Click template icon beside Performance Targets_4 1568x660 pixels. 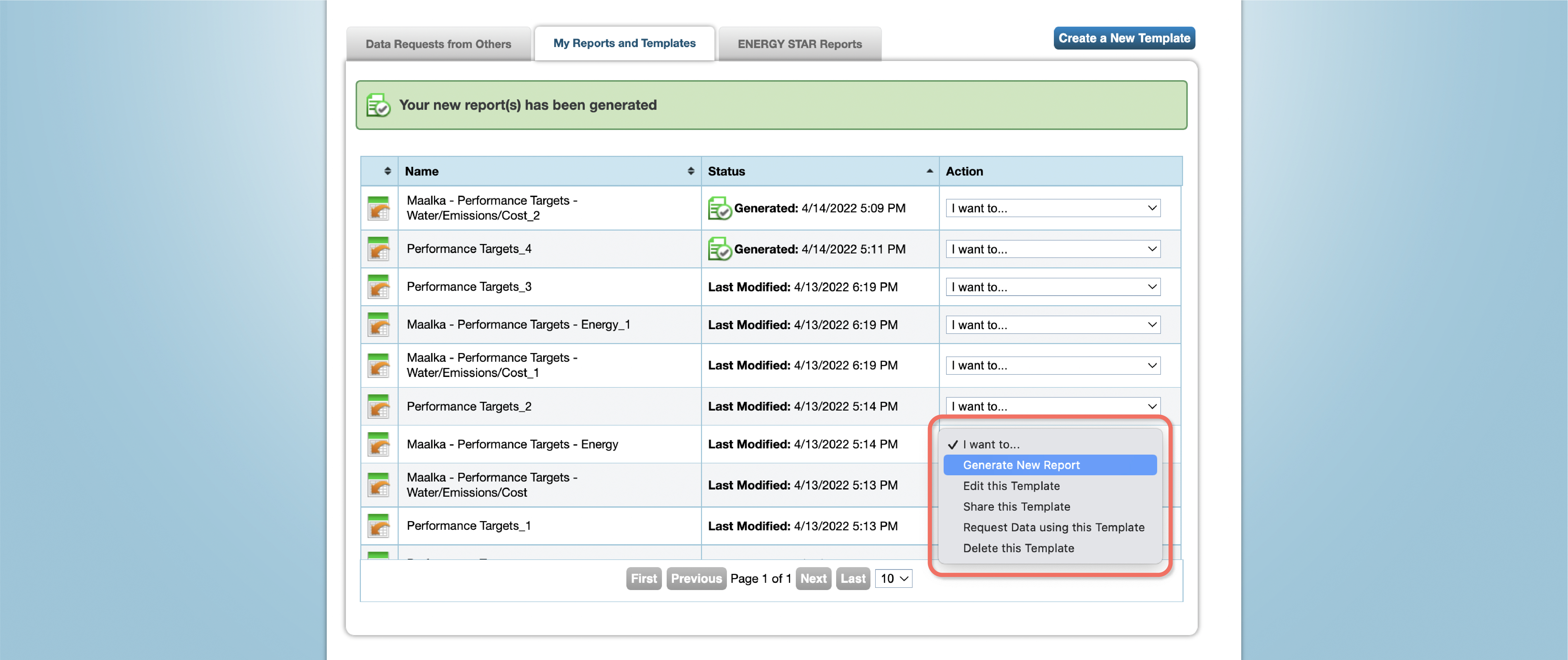378,249
